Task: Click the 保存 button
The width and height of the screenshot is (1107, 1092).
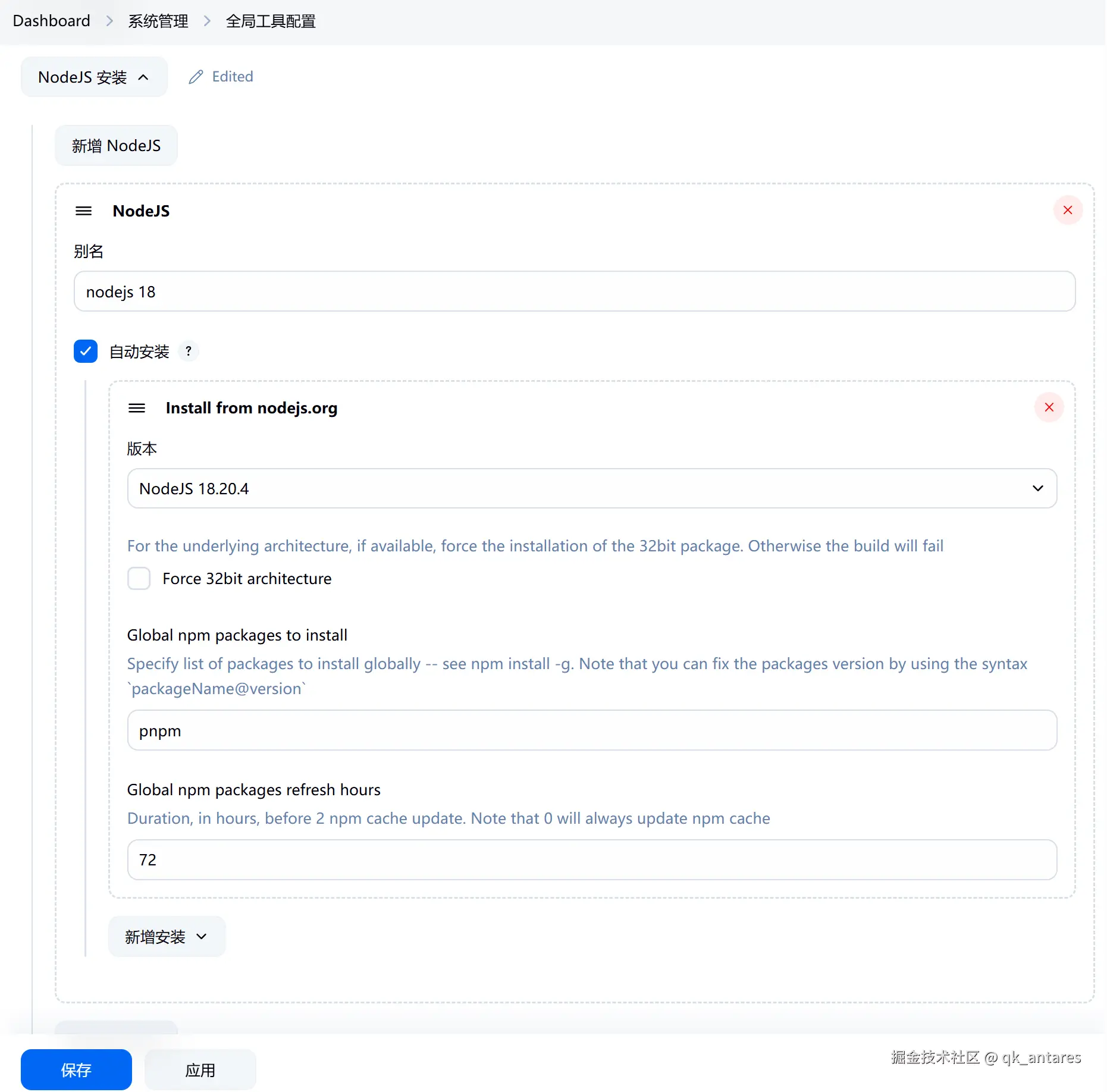Action: point(76,1070)
